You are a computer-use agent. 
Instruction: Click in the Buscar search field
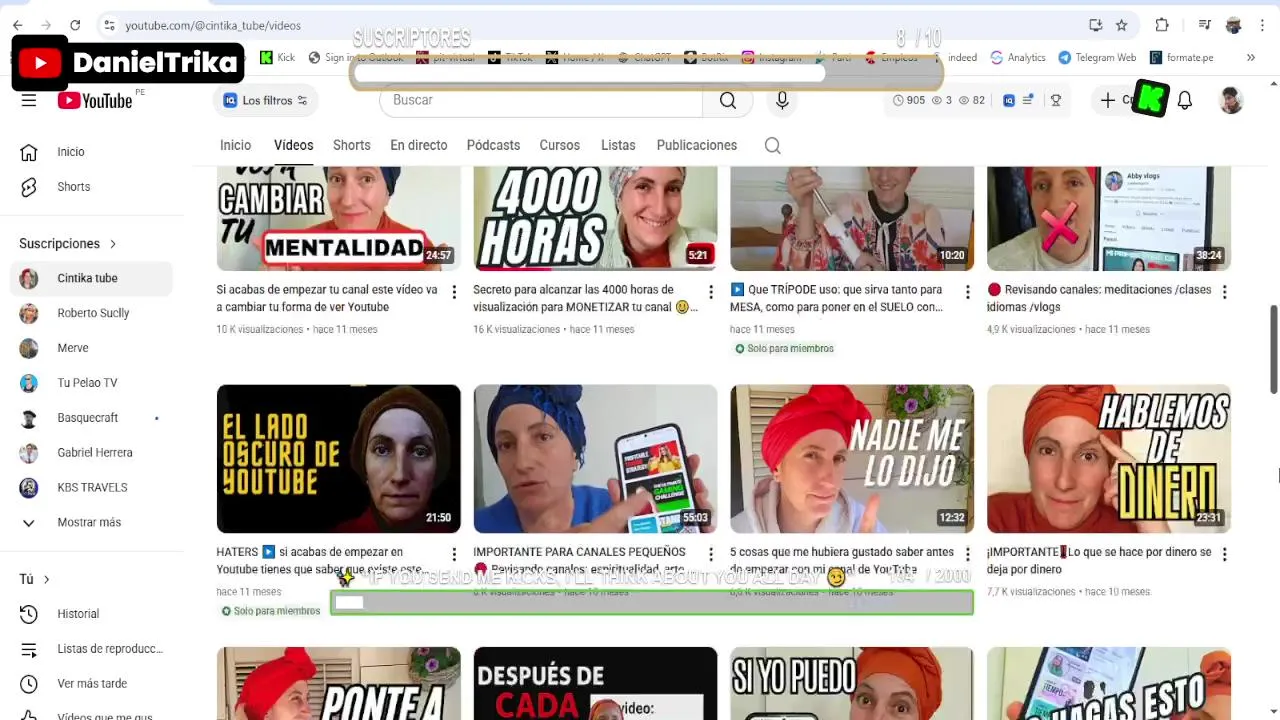click(541, 100)
